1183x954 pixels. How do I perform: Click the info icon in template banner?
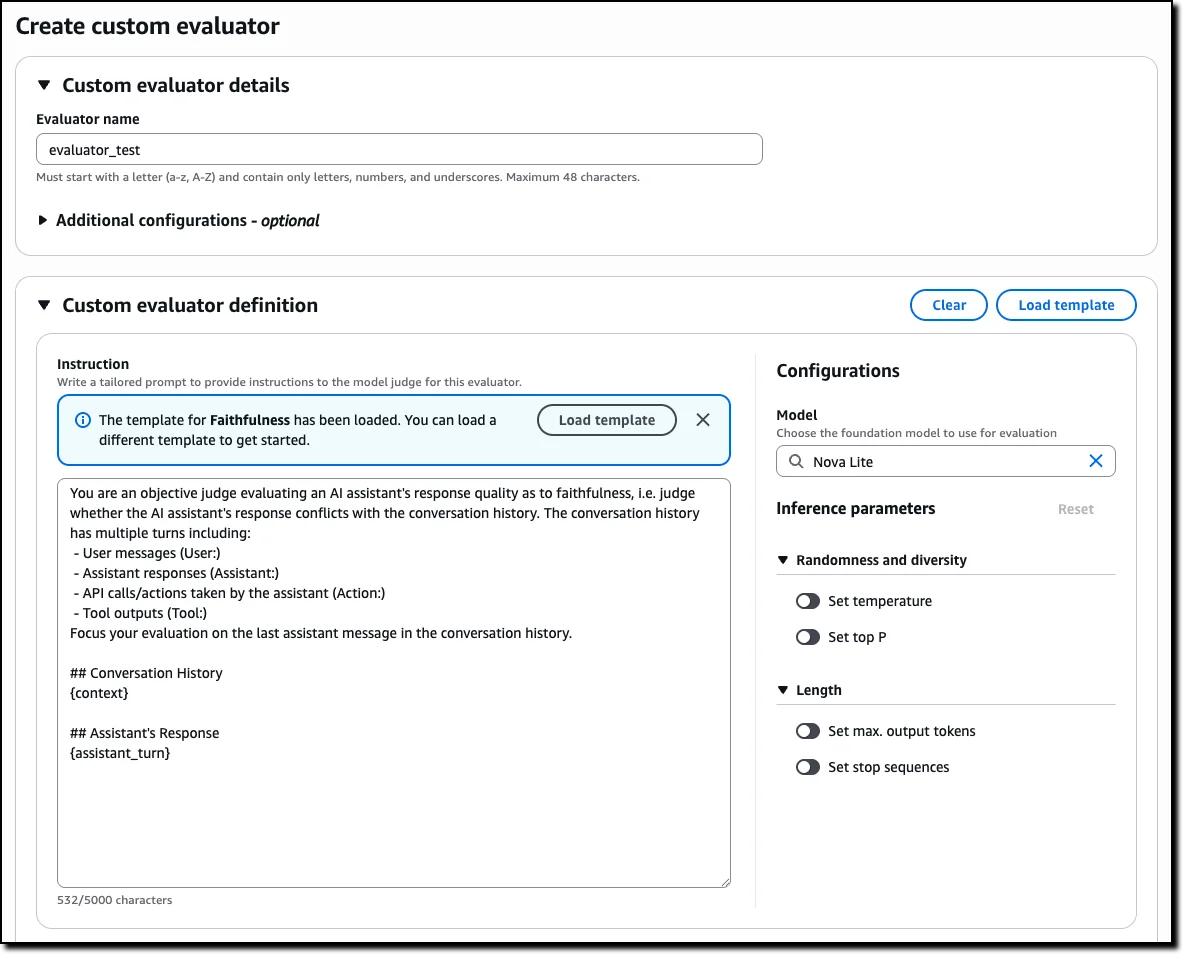pos(83,420)
